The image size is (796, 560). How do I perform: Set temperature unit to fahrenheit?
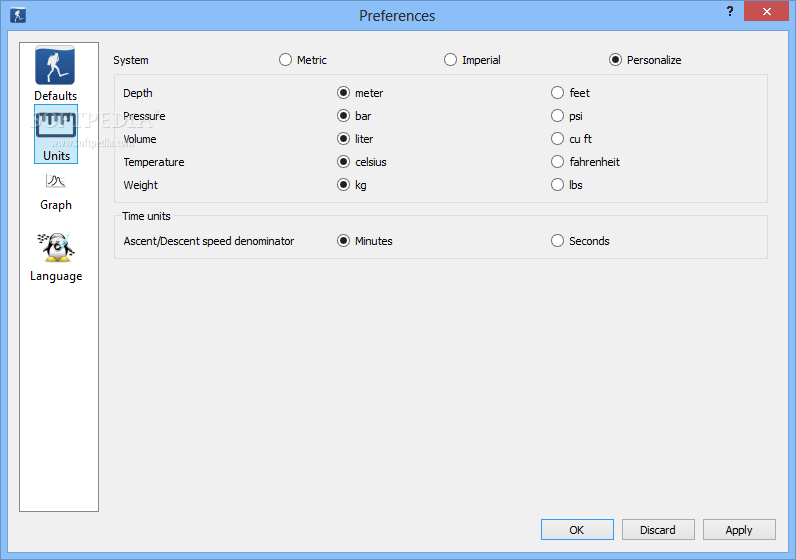pos(585,162)
